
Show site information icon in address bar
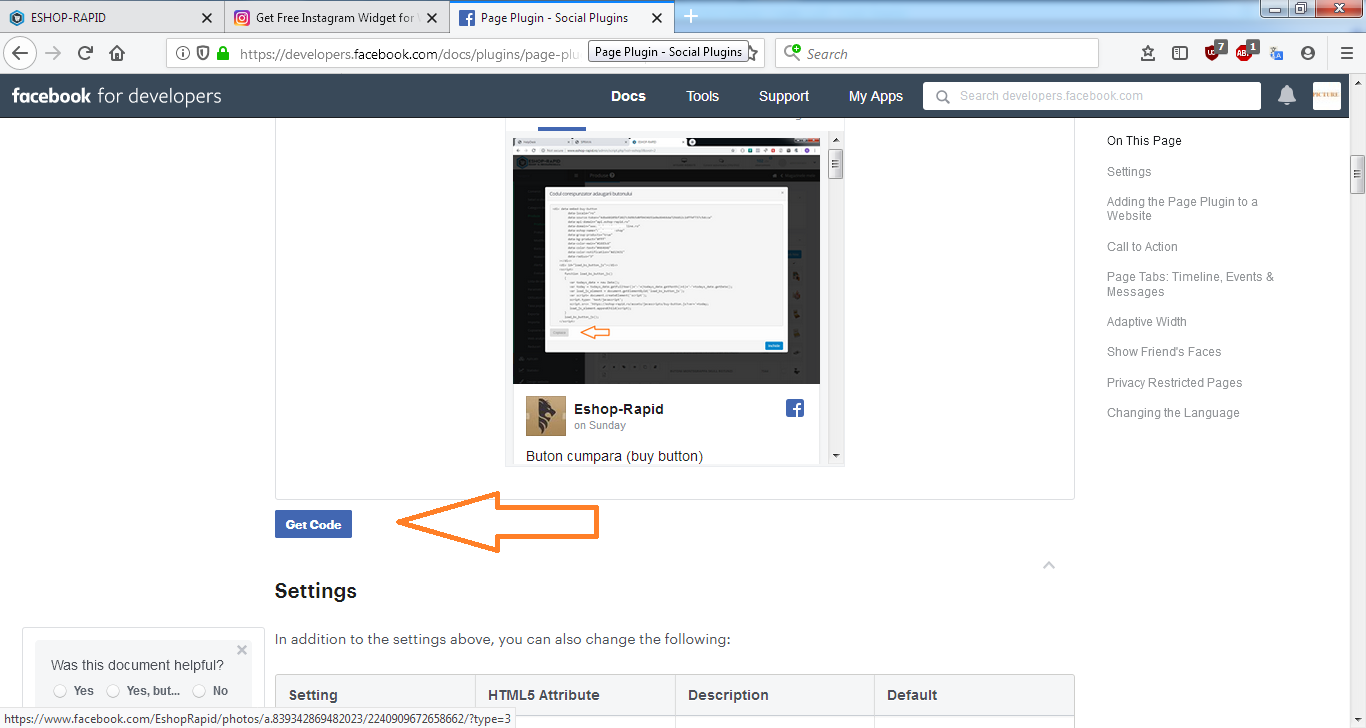click(184, 53)
